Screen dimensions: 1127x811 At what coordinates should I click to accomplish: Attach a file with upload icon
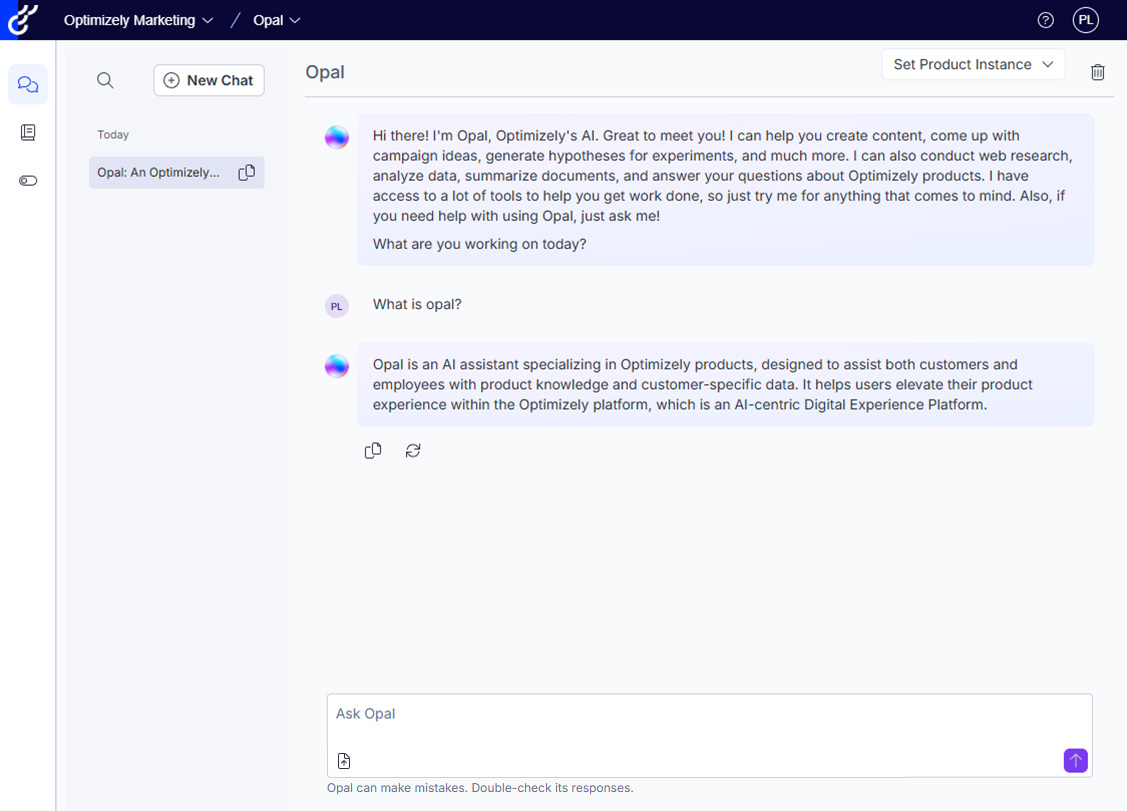point(344,761)
